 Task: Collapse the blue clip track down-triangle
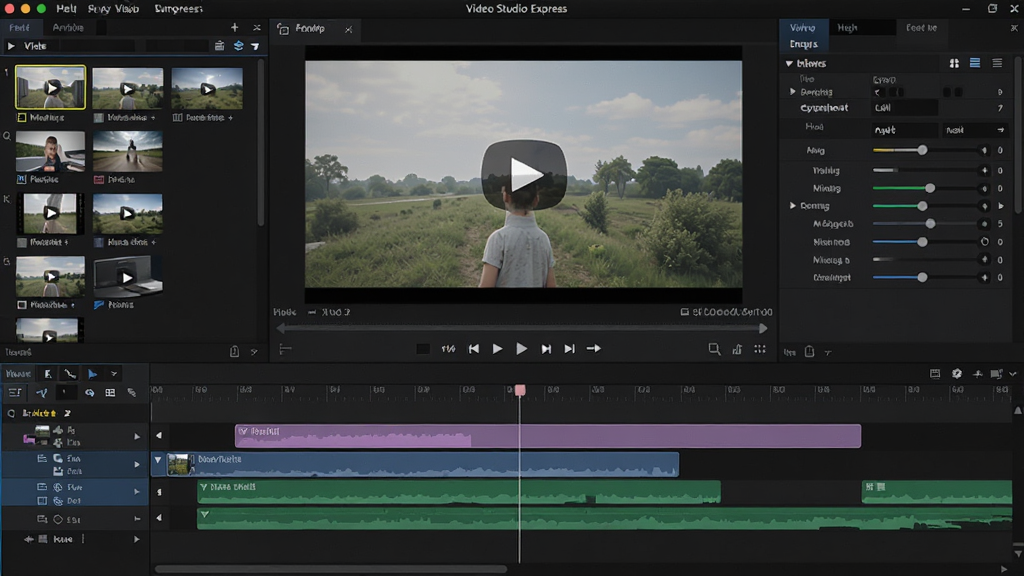coord(158,460)
